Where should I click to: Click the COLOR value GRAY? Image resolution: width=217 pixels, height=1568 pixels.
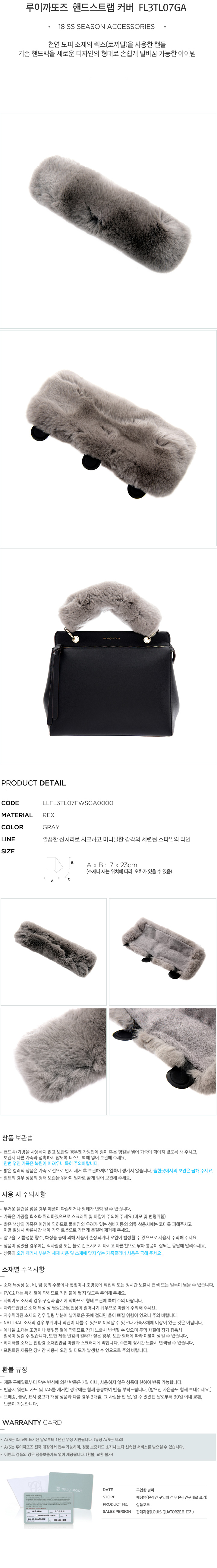tap(51, 827)
